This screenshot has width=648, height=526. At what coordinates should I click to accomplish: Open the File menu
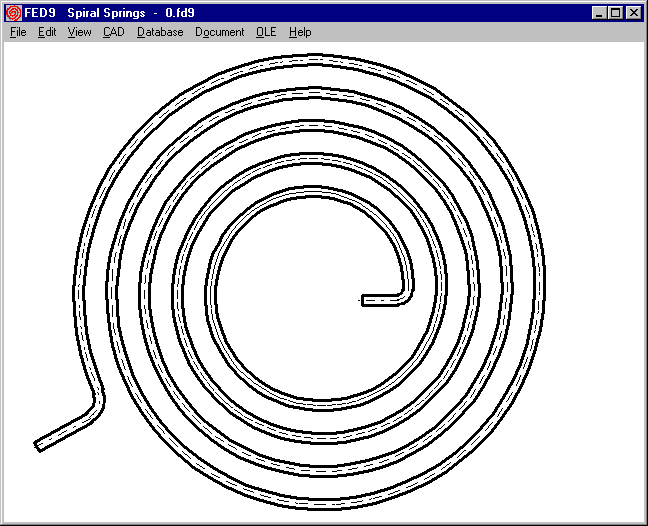(x=18, y=32)
